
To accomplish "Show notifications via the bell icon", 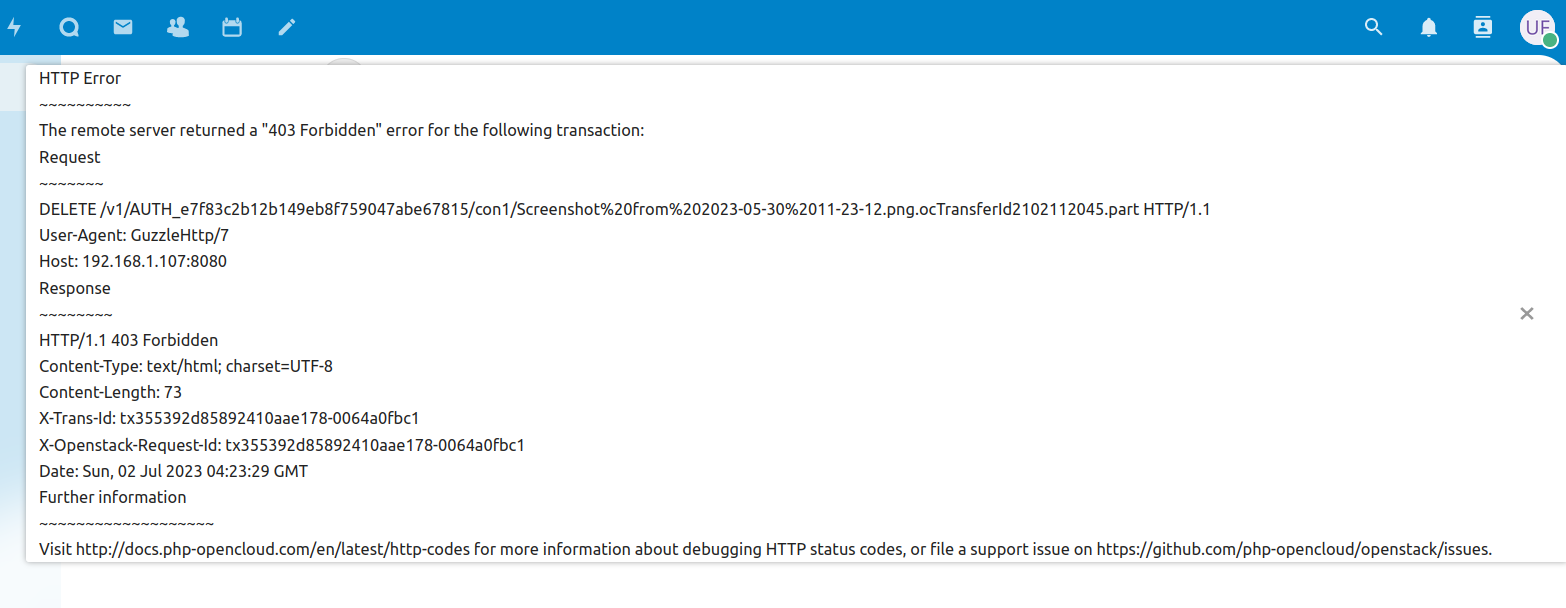I will tap(1429, 28).
